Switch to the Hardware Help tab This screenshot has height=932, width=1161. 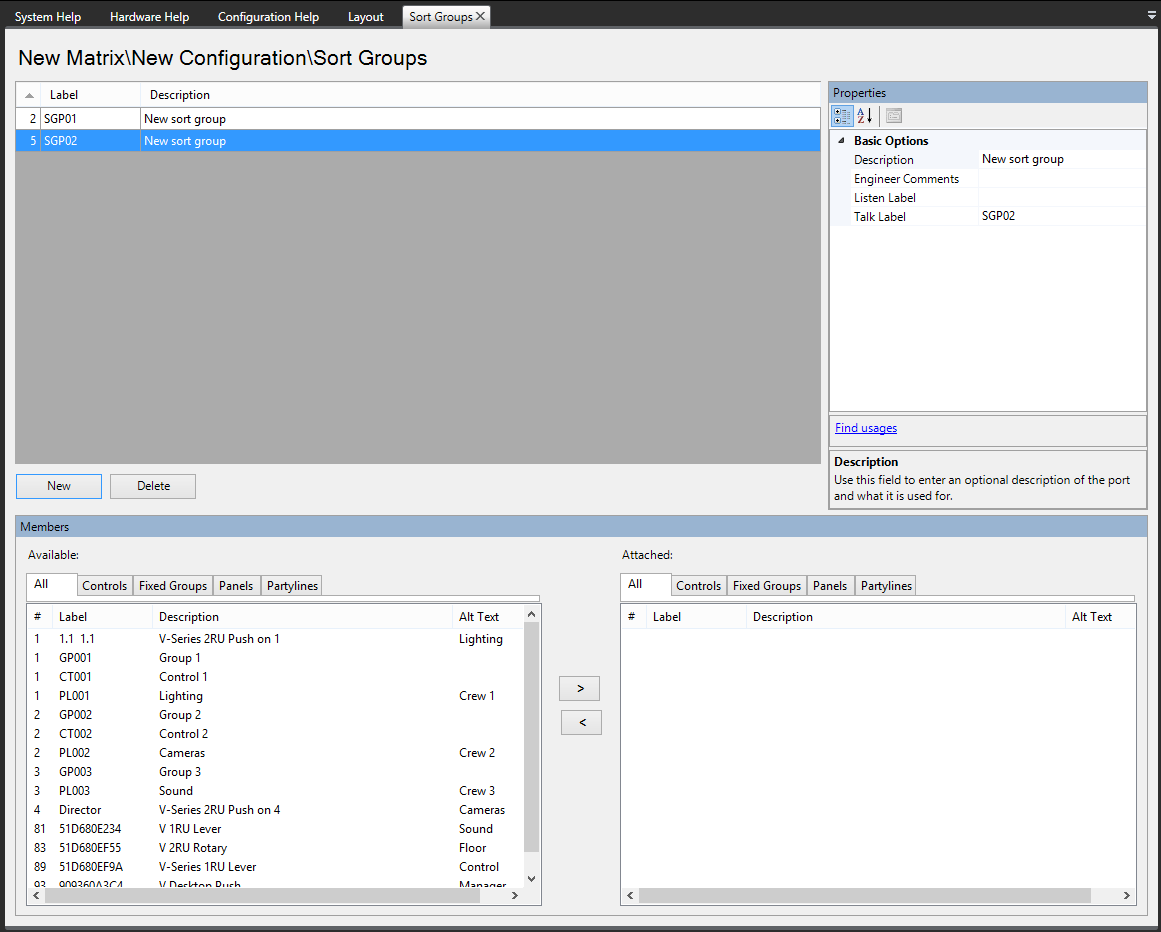(149, 17)
